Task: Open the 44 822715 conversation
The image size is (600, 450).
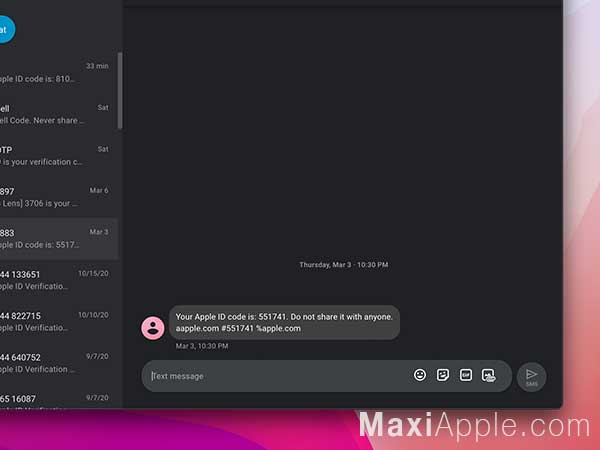Action: 57,321
